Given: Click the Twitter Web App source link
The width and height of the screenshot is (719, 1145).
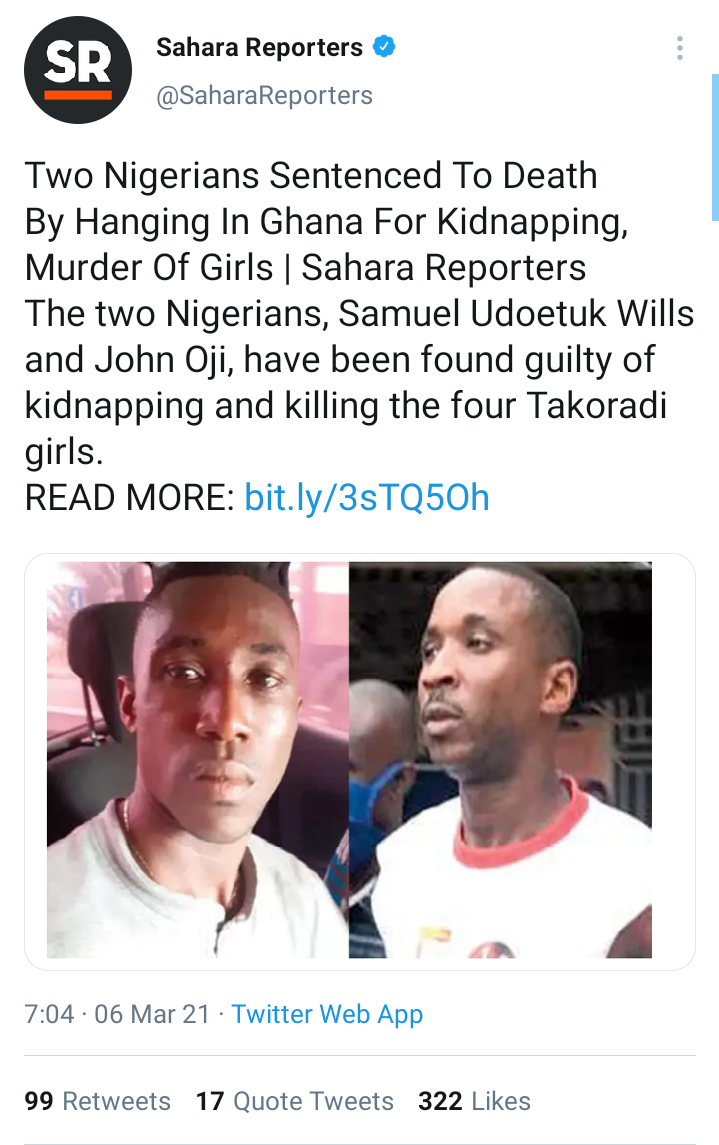Looking at the screenshot, I should 327,1014.
